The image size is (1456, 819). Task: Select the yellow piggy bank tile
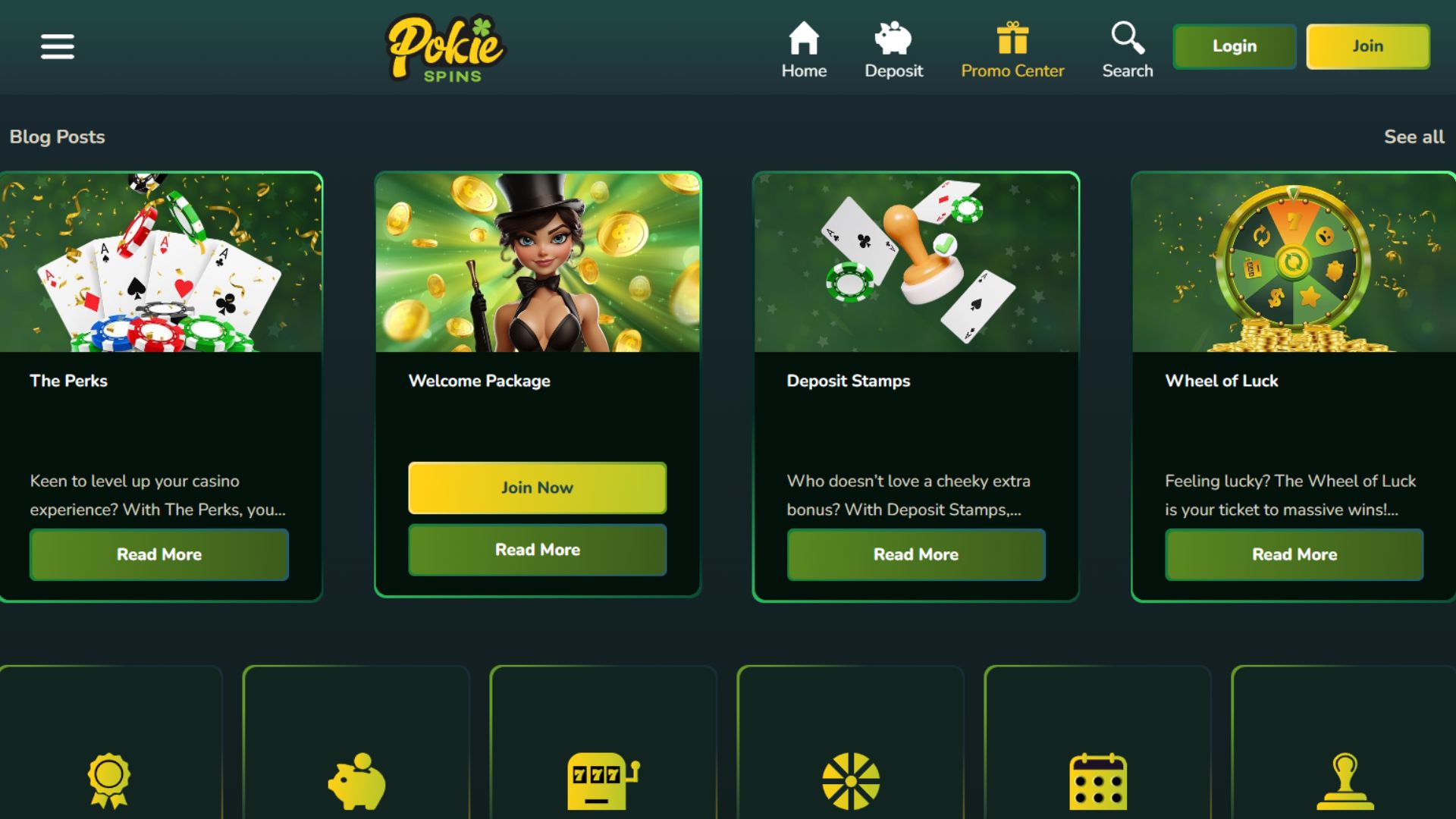click(x=356, y=742)
